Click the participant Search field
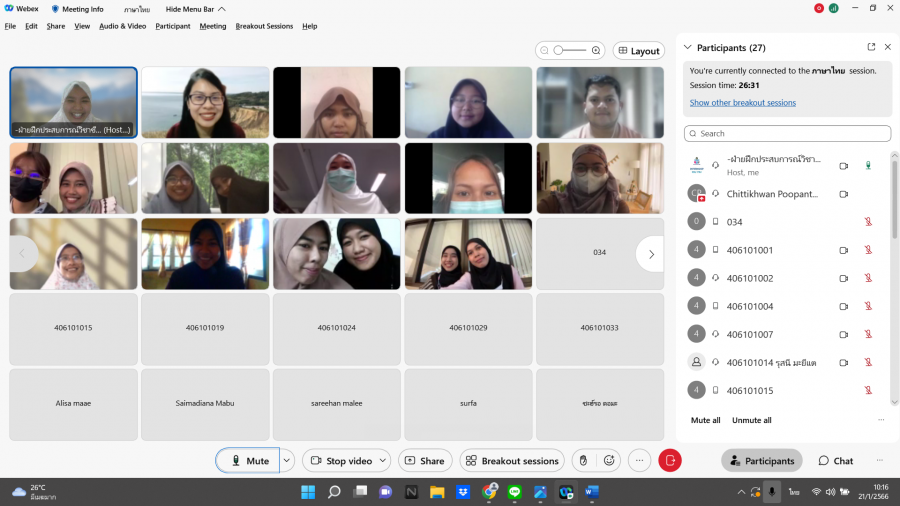 (787, 133)
